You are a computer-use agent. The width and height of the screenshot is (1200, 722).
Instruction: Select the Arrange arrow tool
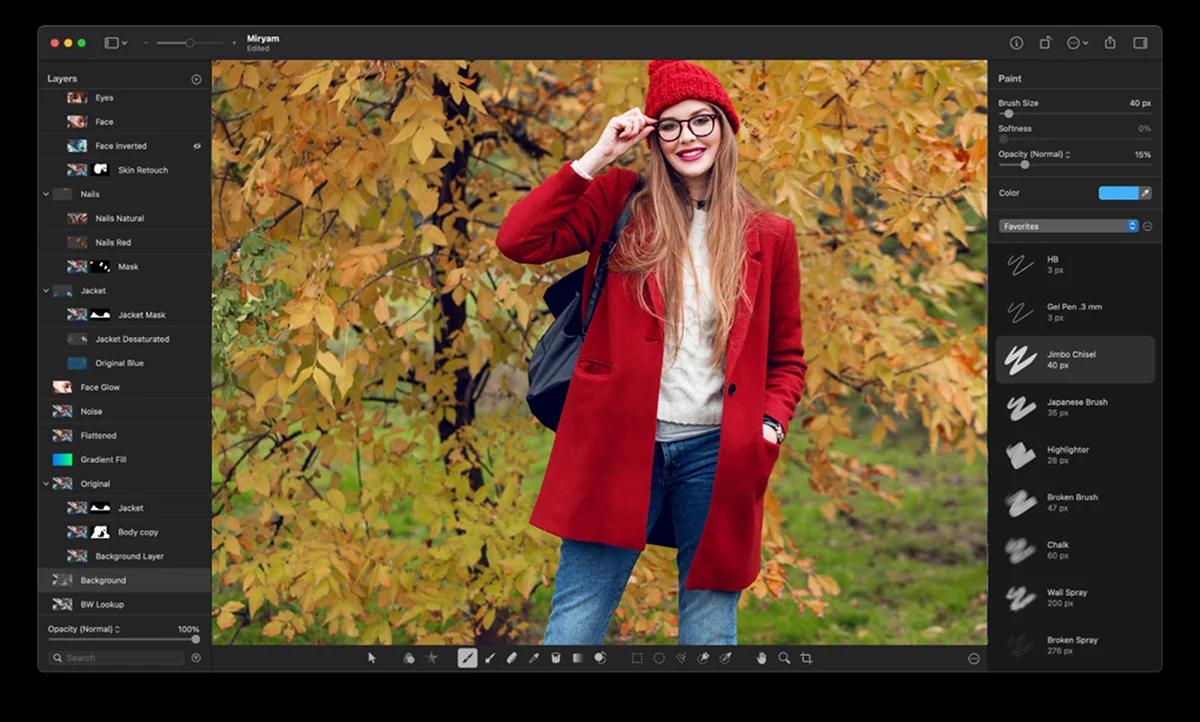(x=372, y=658)
